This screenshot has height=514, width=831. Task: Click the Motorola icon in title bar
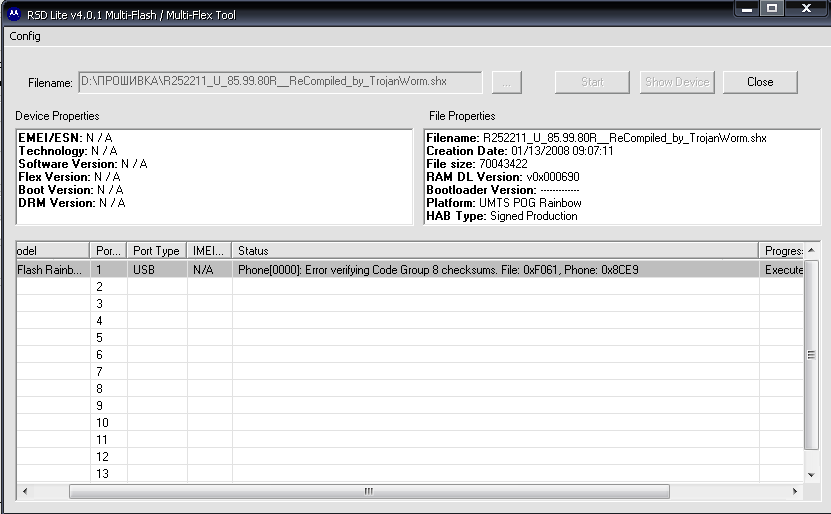point(14,14)
